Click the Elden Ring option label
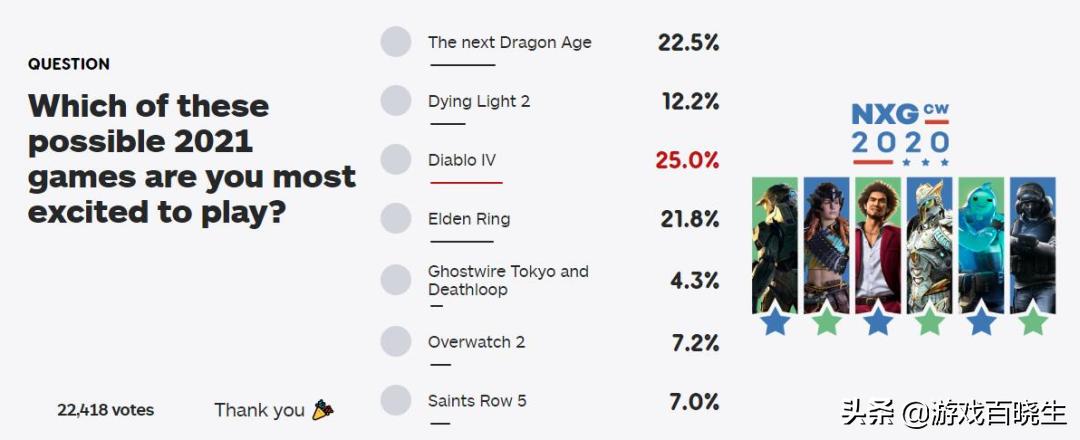 (470, 219)
